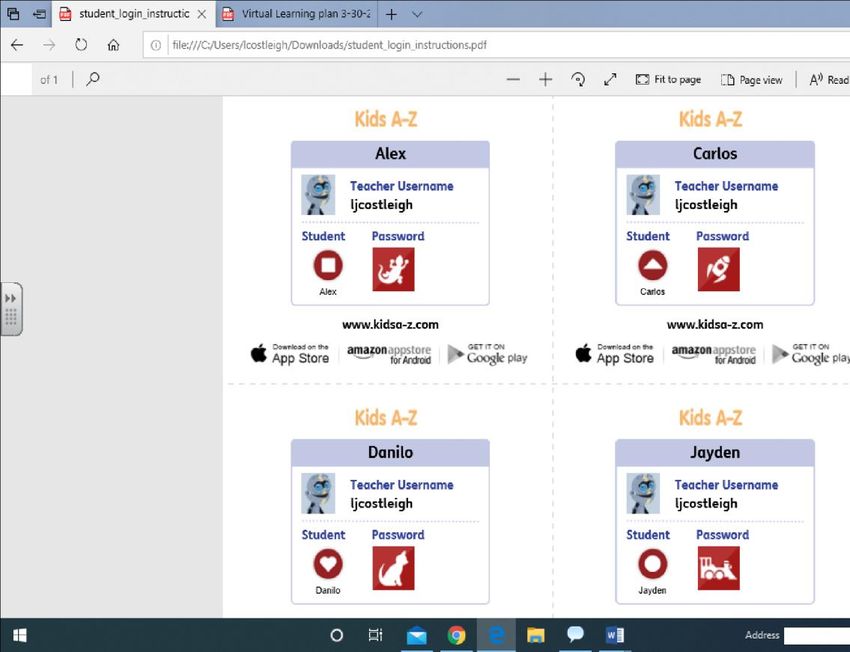850x652 pixels.
Task: Click Alex's lizard password picture
Action: tap(394, 269)
